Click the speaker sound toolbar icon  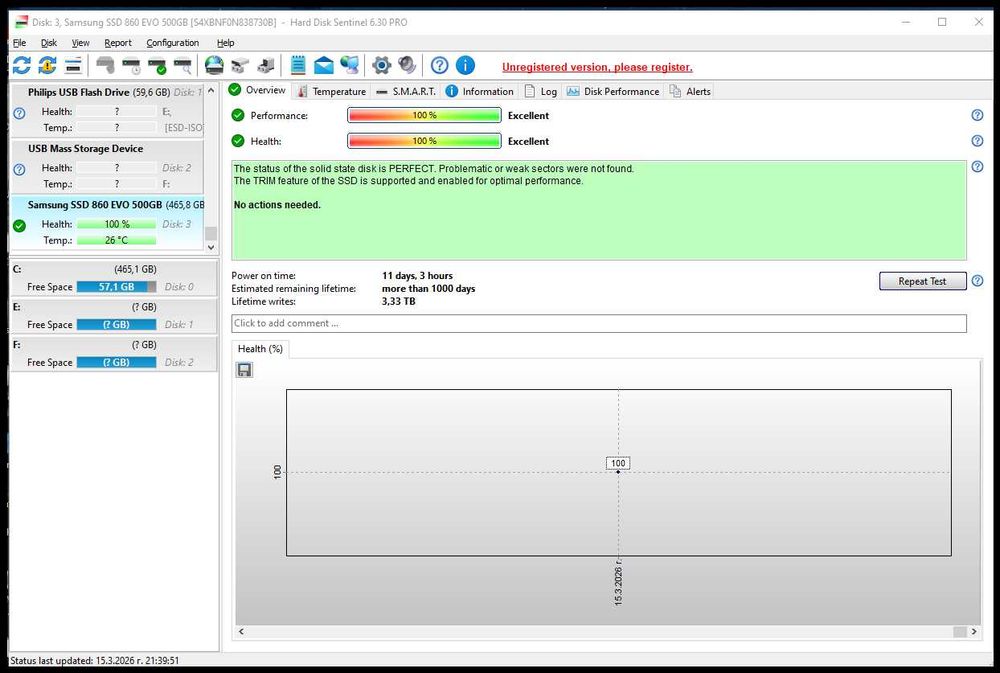click(407, 65)
